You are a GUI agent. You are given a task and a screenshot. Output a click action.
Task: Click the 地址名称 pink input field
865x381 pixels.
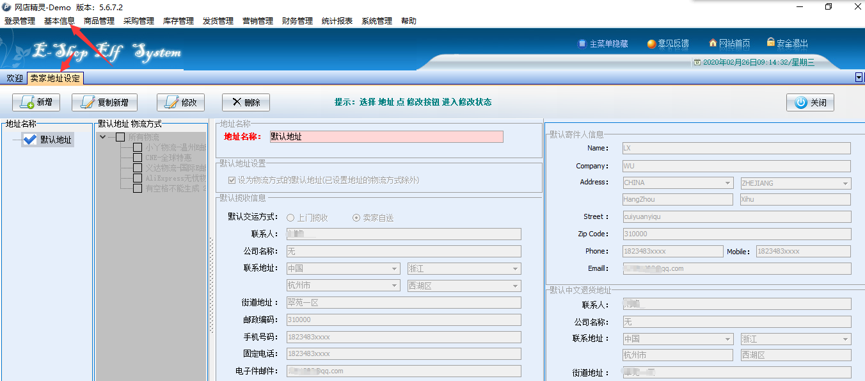click(386, 137)
